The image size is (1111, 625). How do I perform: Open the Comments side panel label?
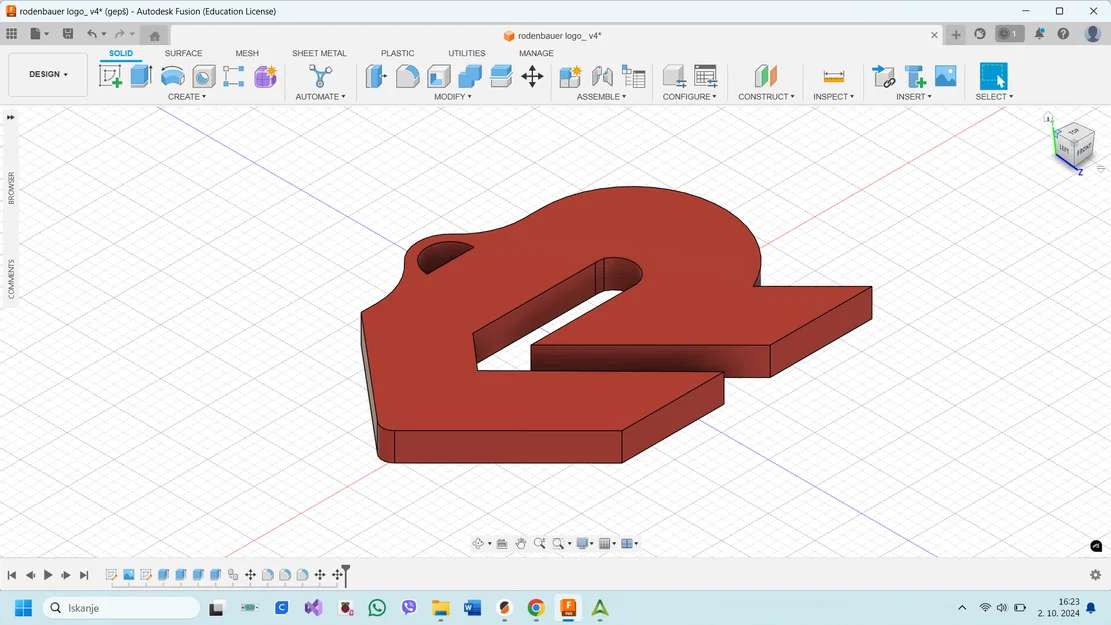pyautogui.click(x=11, y=279)
